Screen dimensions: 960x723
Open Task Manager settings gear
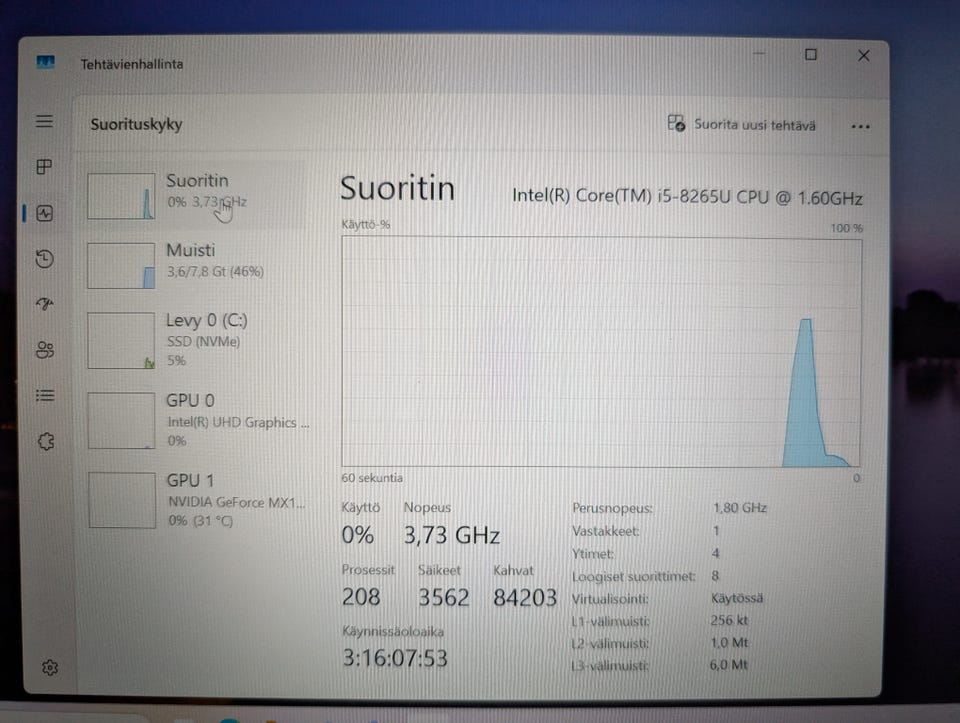pyautogui.click(x=50, y=667)
